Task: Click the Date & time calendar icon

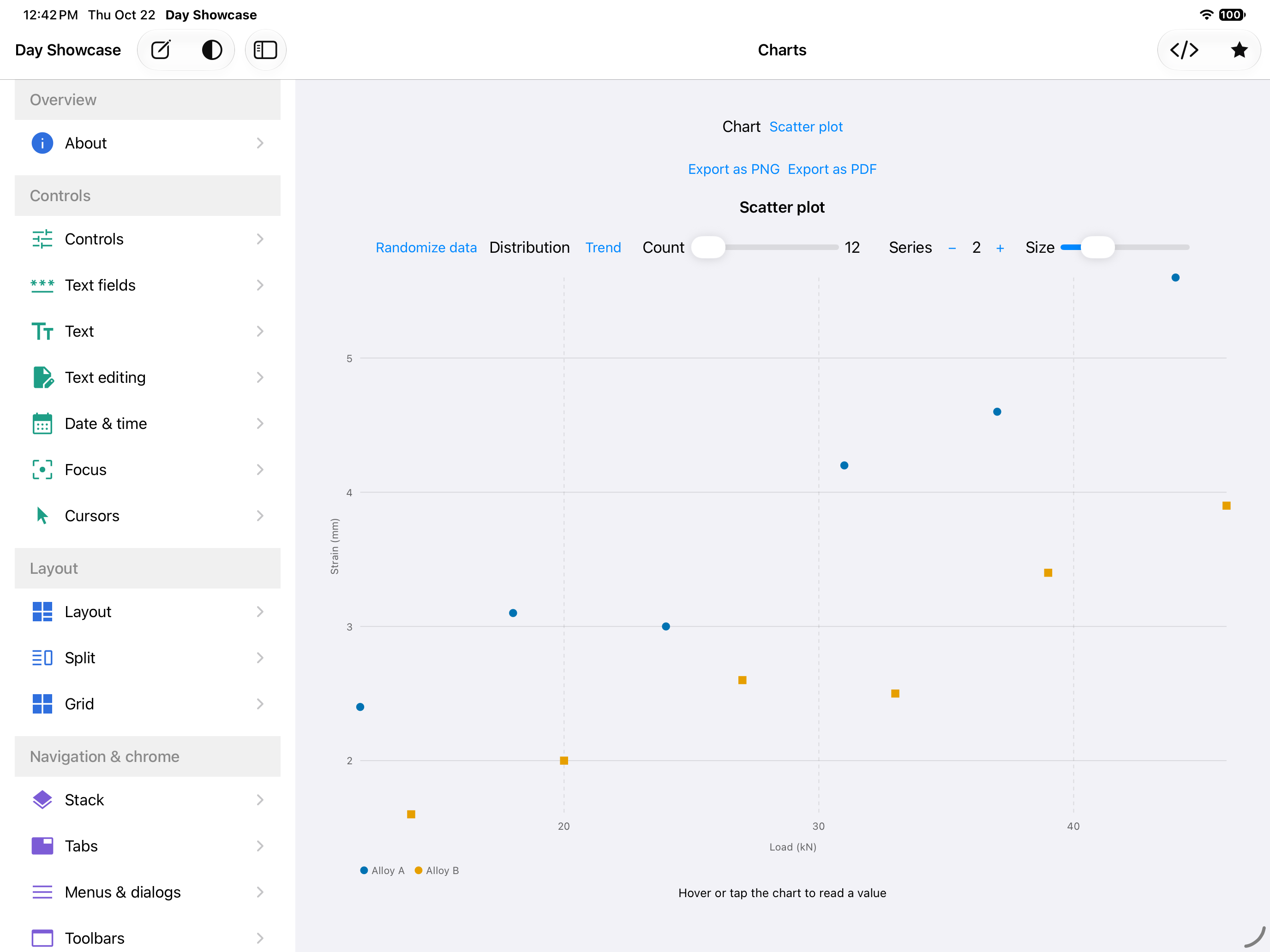Action: [42, 423]
